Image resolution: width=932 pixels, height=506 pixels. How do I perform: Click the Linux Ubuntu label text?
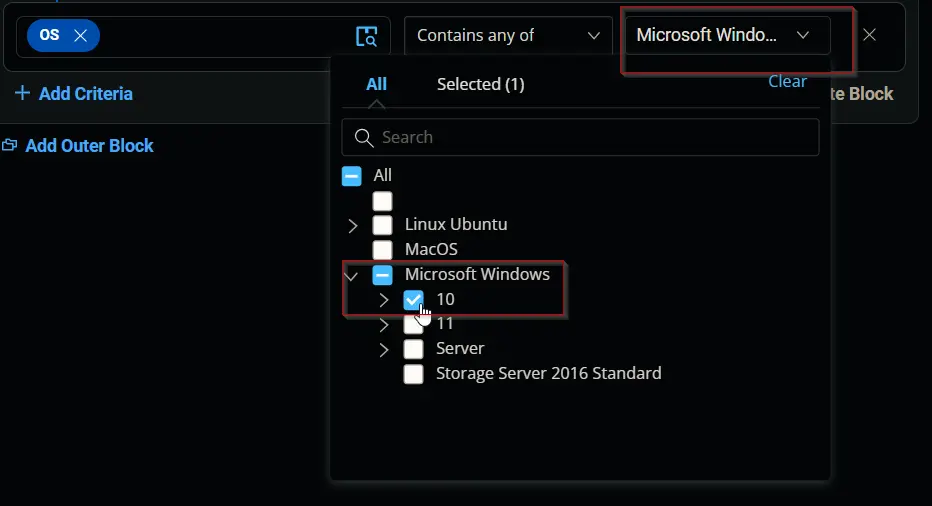[456, 225]
